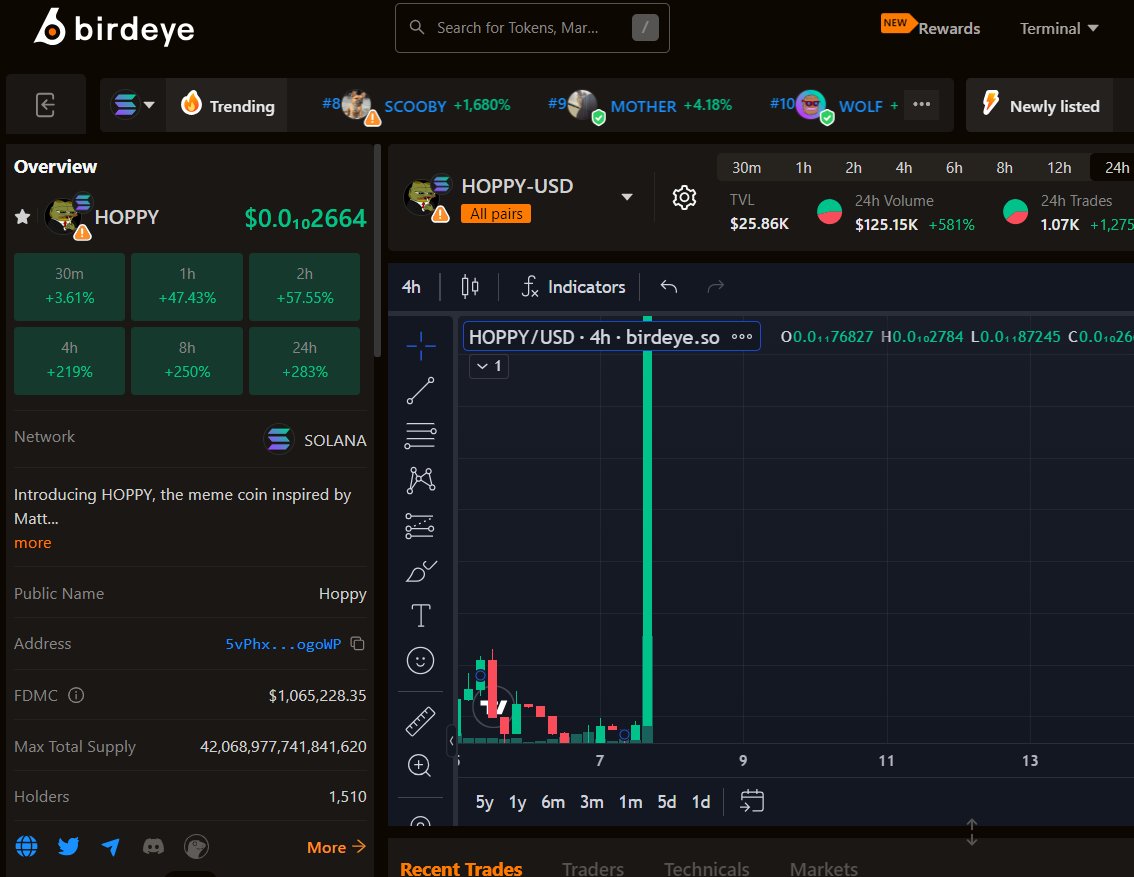The image size is (1134, 877).
Task: Open the HOPPY Twitter page
Action: pos(69,846)
